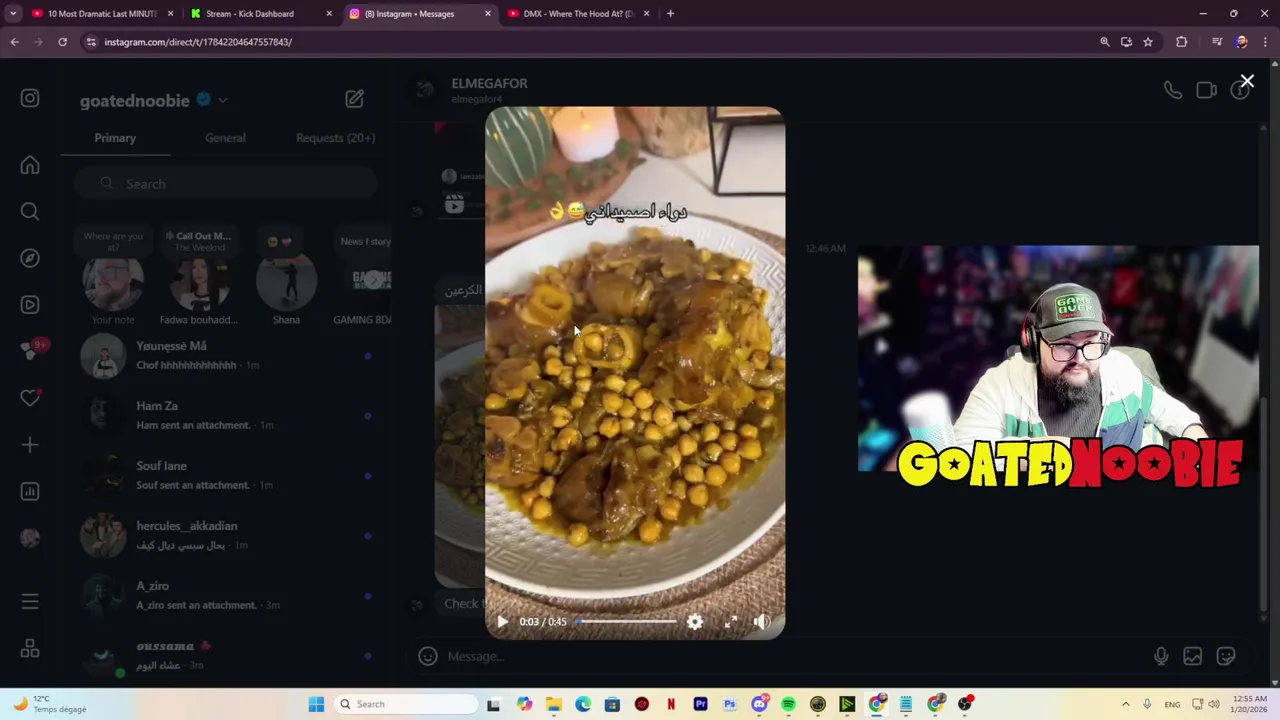Expand the goatednoobie account switcher chevron
Viewport: 1280px width, 720px height.
(223, 100)
